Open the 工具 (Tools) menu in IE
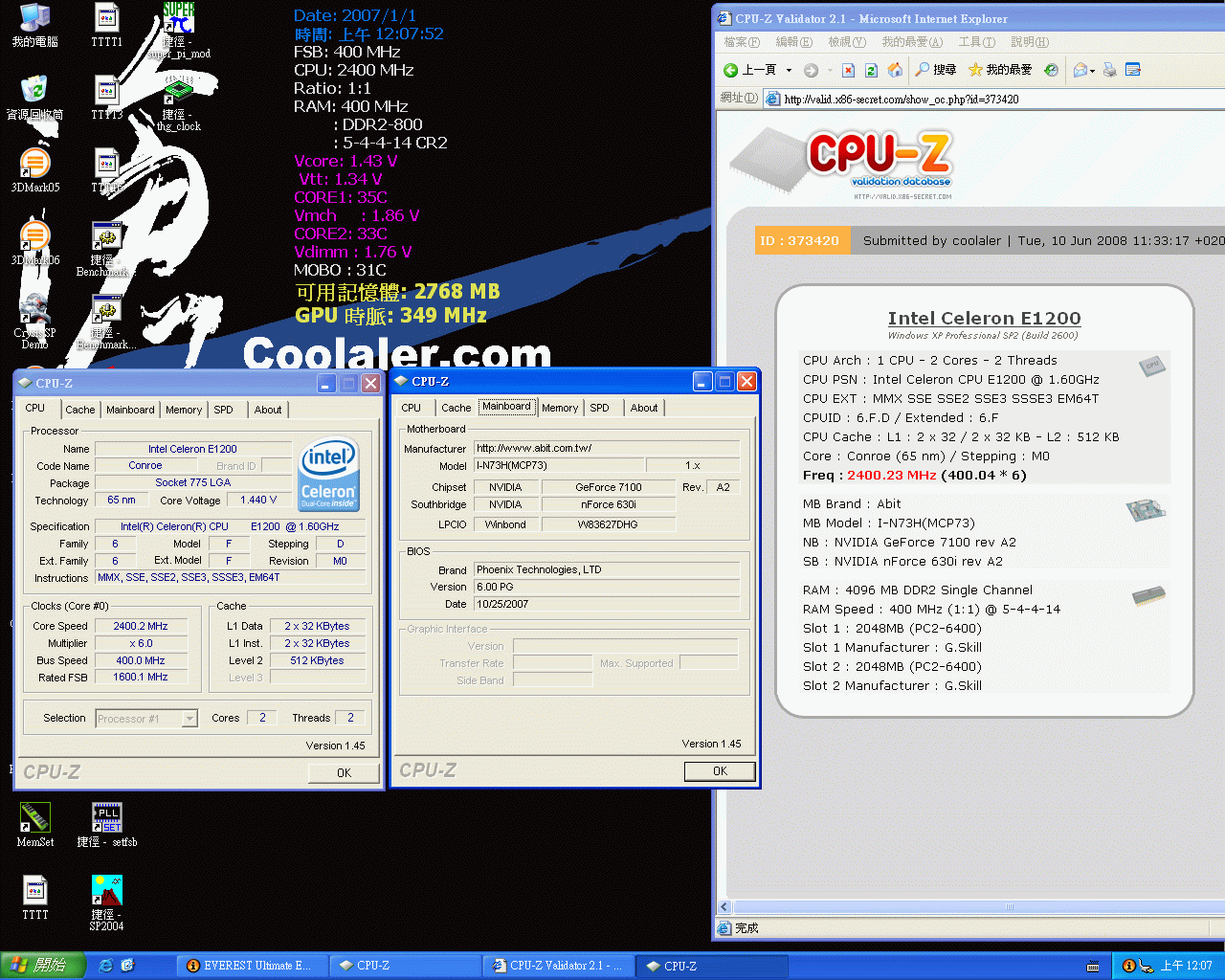Image resolution: width=1225 pixels, height=980 pixels. click(976, 42)
